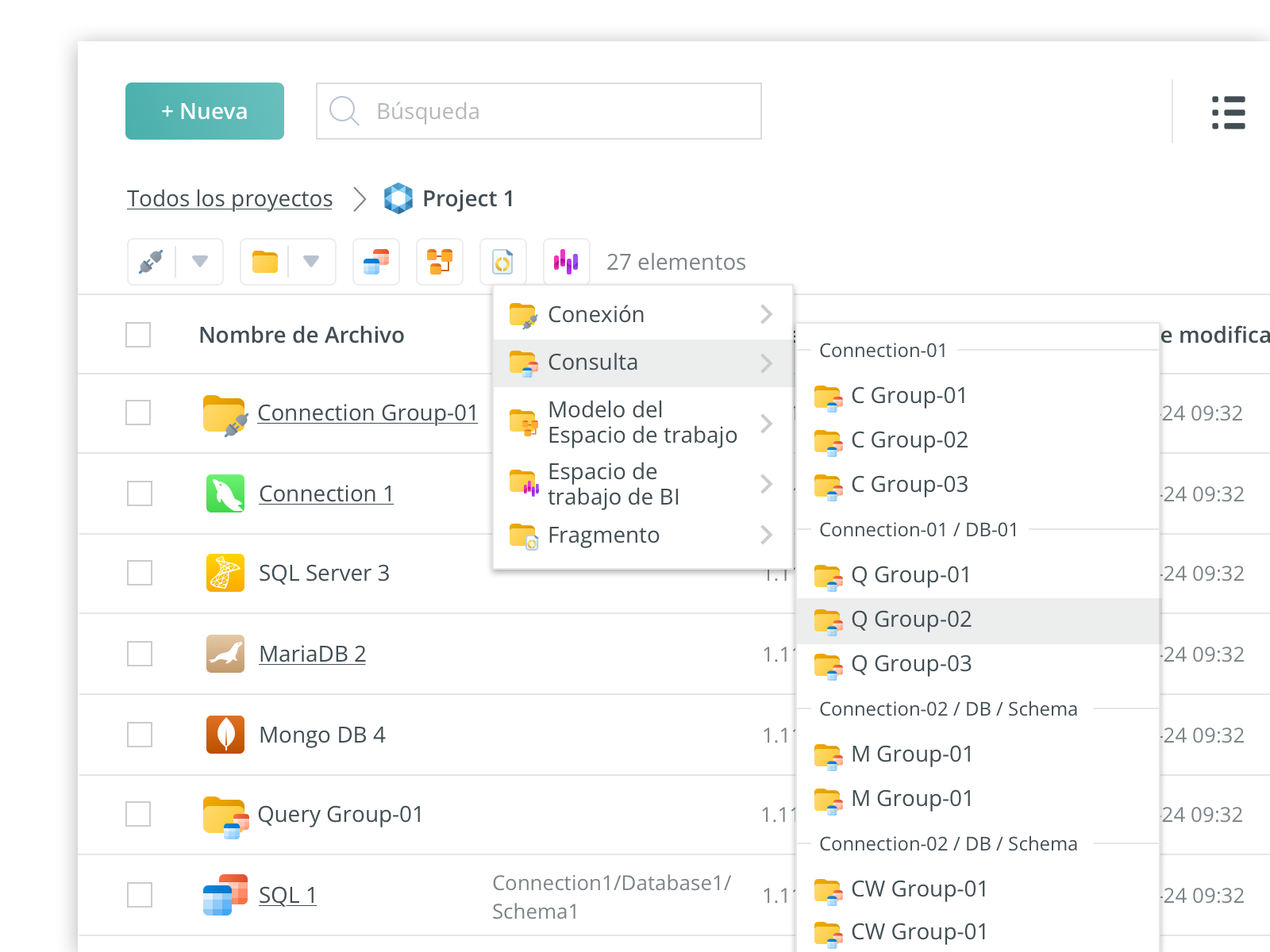The width and height of the screenshot is (1270, 952).
Task: Click the BI workspace bars icon
Action: click(566, 262)
